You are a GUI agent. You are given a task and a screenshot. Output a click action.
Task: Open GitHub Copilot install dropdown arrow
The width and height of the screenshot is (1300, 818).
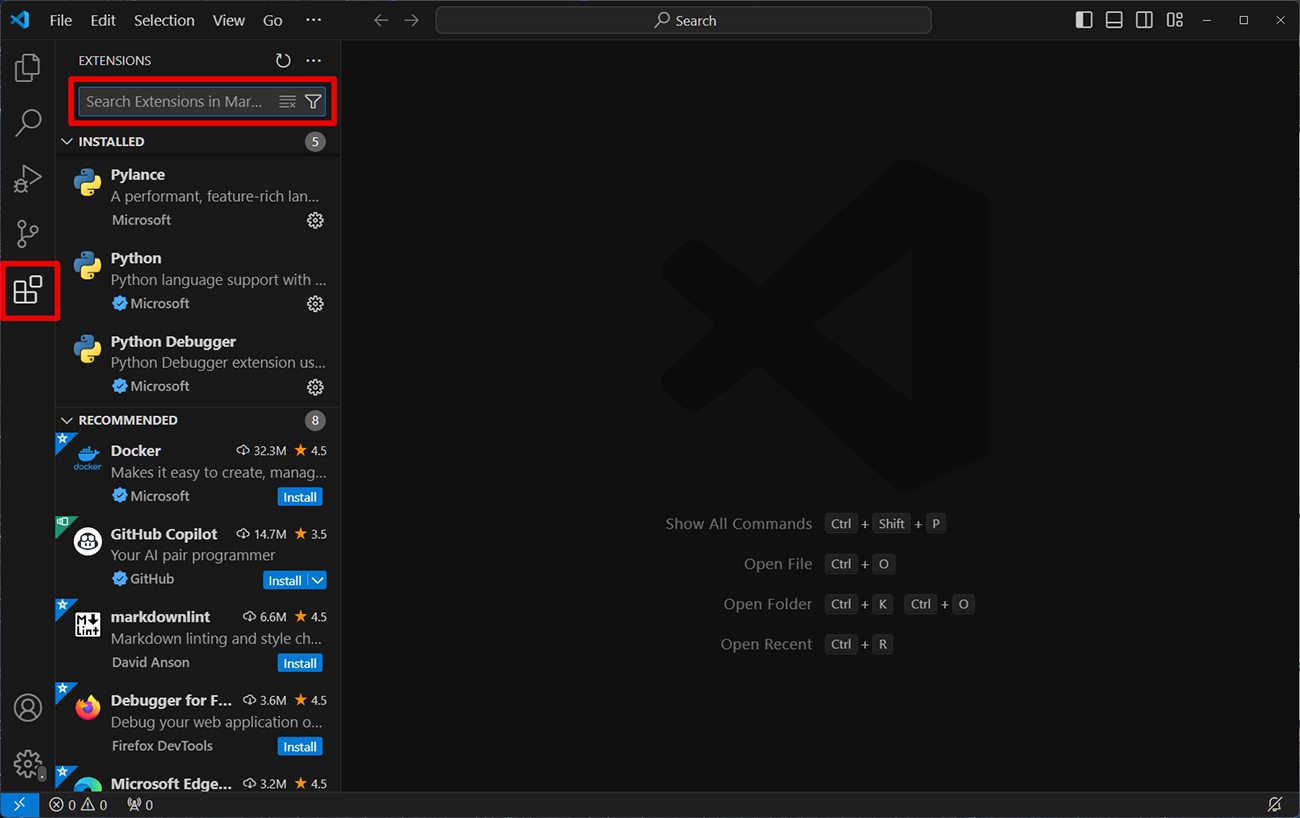tap(317, 580)
